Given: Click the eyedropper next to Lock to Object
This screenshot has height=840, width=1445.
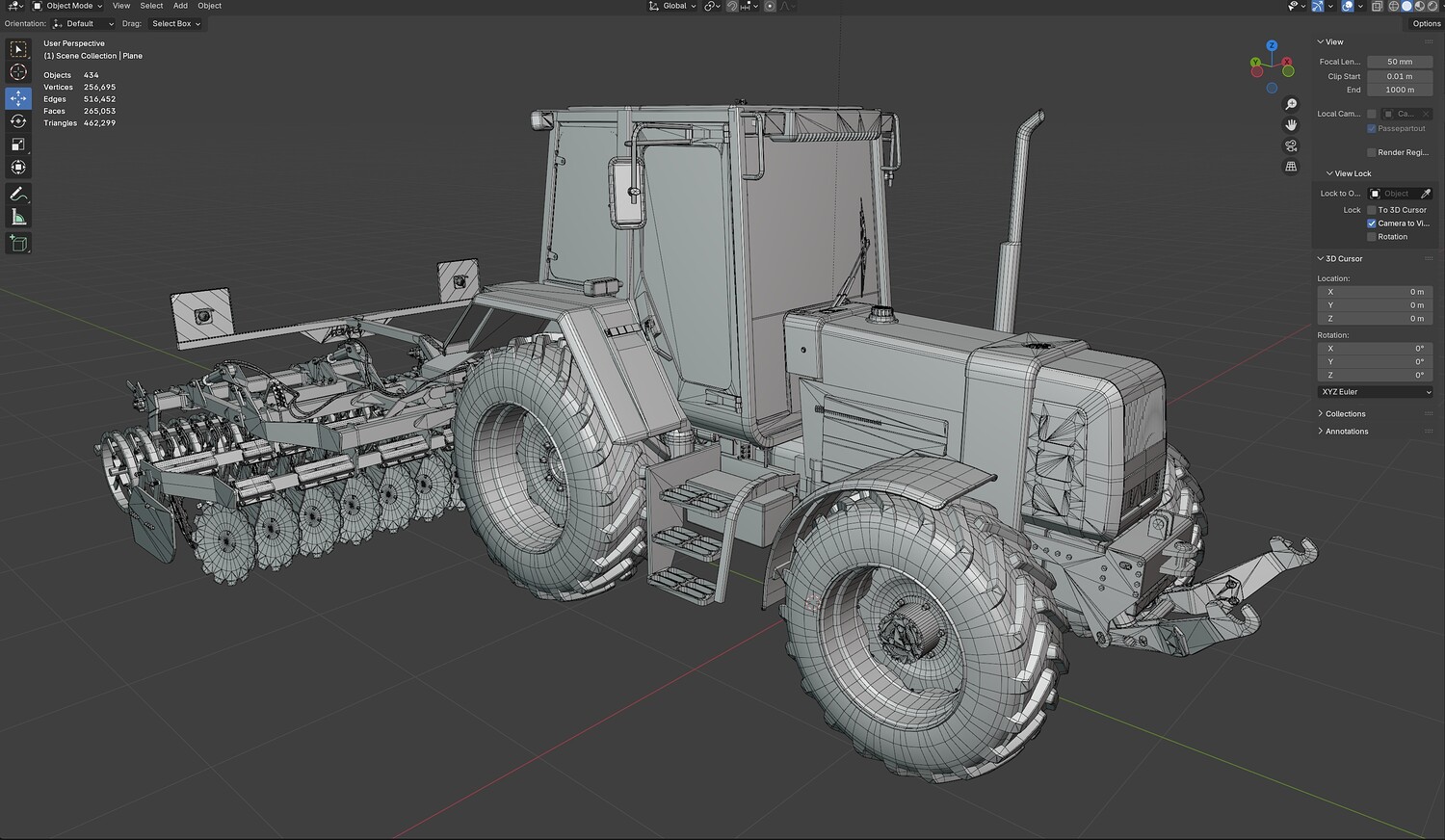Looking at the screenshot, I should click(x=1426, y=194).
